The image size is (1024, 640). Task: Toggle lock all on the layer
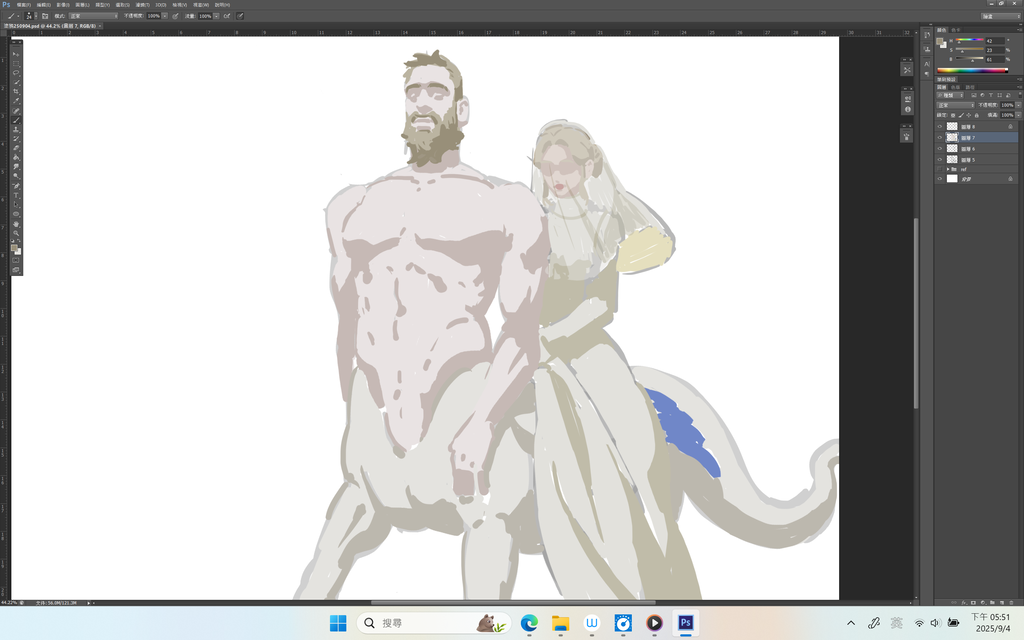point(977,116)
